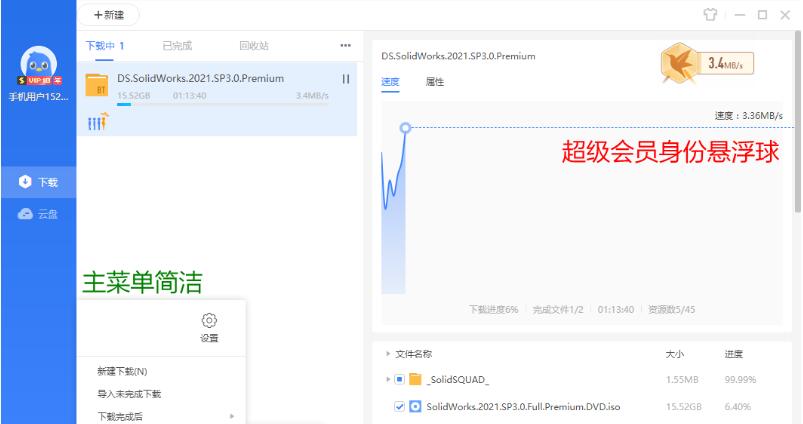Screen dimensions: 803x424
Task: Click the 6.40% progress value
Action: click(737, 407)
